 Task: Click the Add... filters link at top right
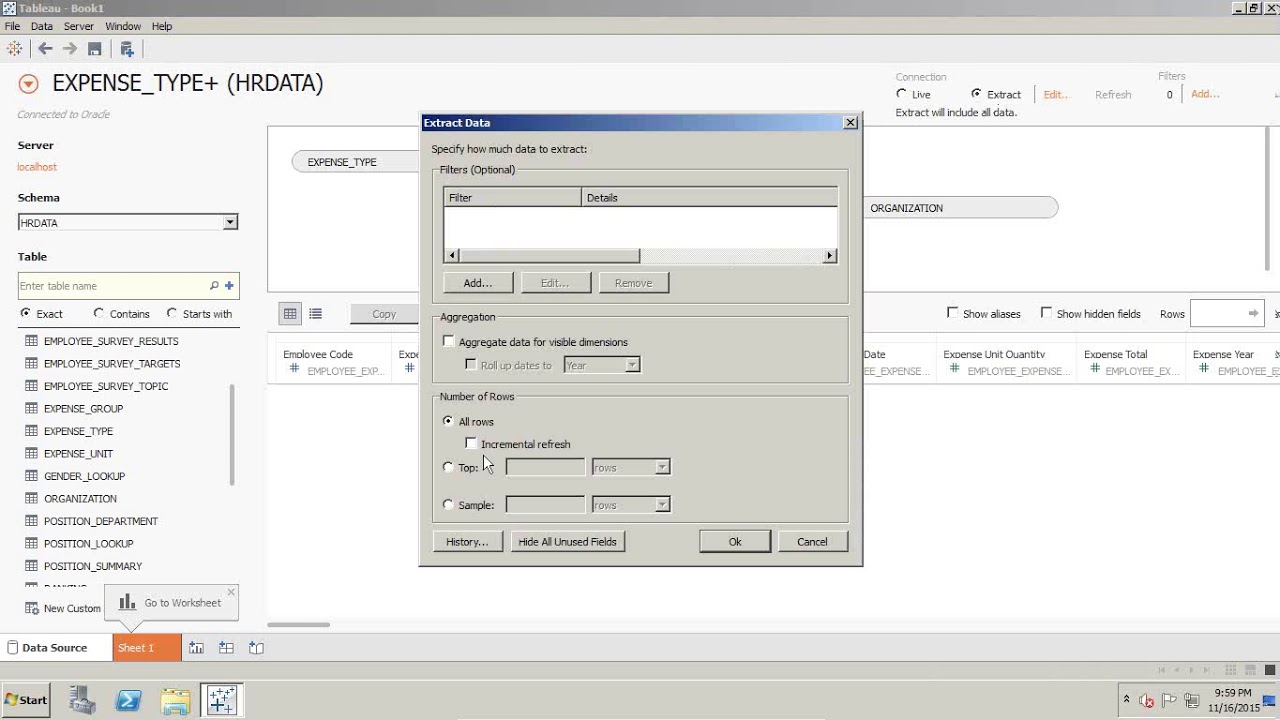point(1205,94)
